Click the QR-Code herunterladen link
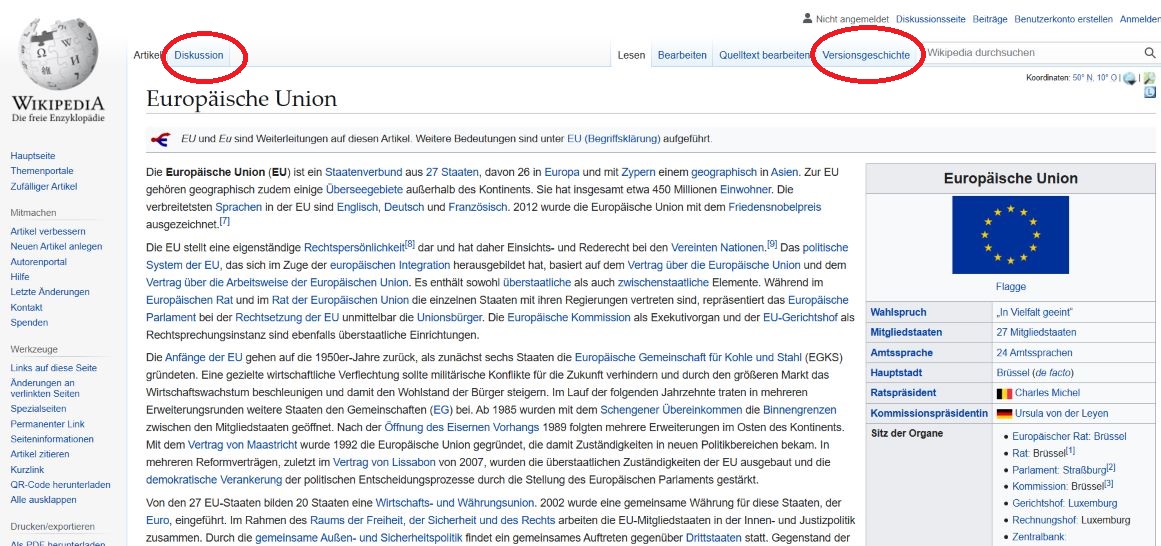Image resolution: width=1161 pixels, height=546 pixels. click(x=60, y=485)
